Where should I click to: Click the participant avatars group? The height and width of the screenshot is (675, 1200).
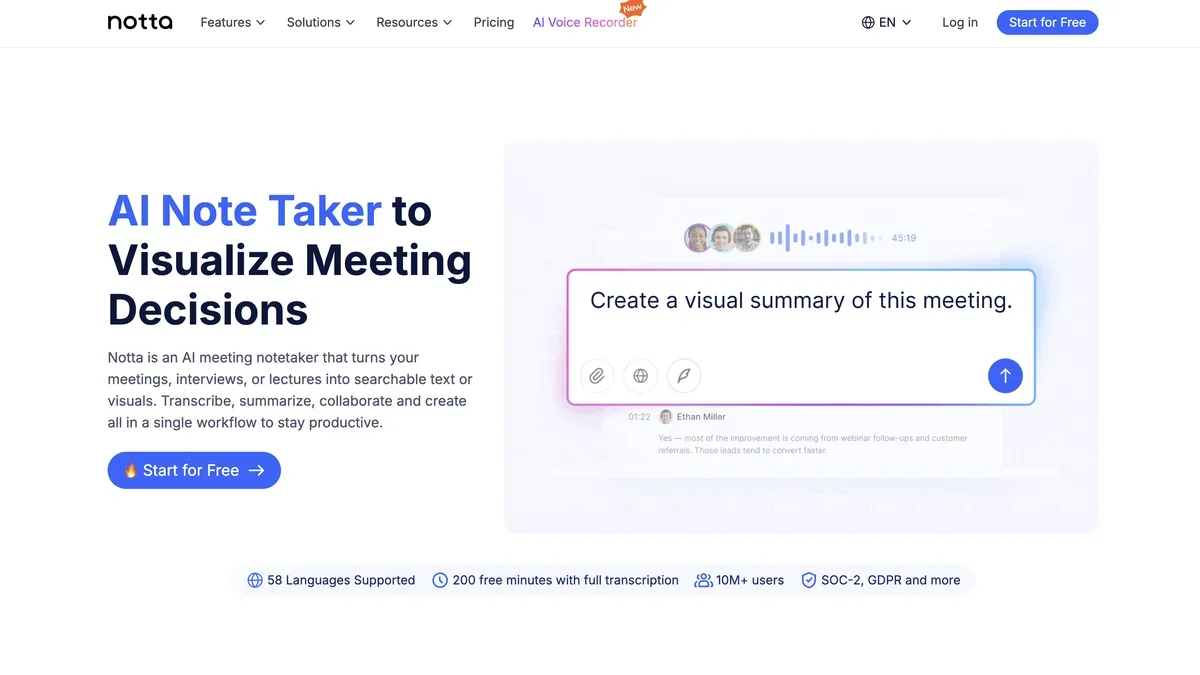[722, 238]
